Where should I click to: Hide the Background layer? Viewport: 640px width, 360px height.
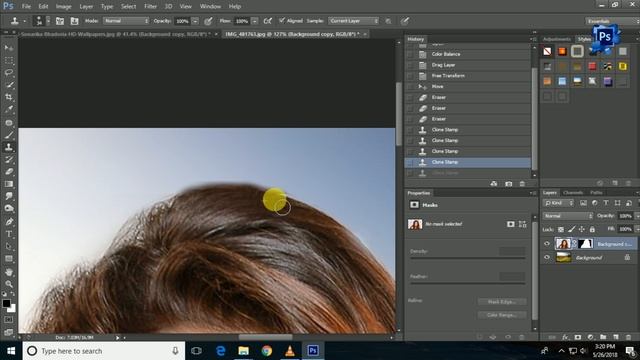click(x=547, y=258)
